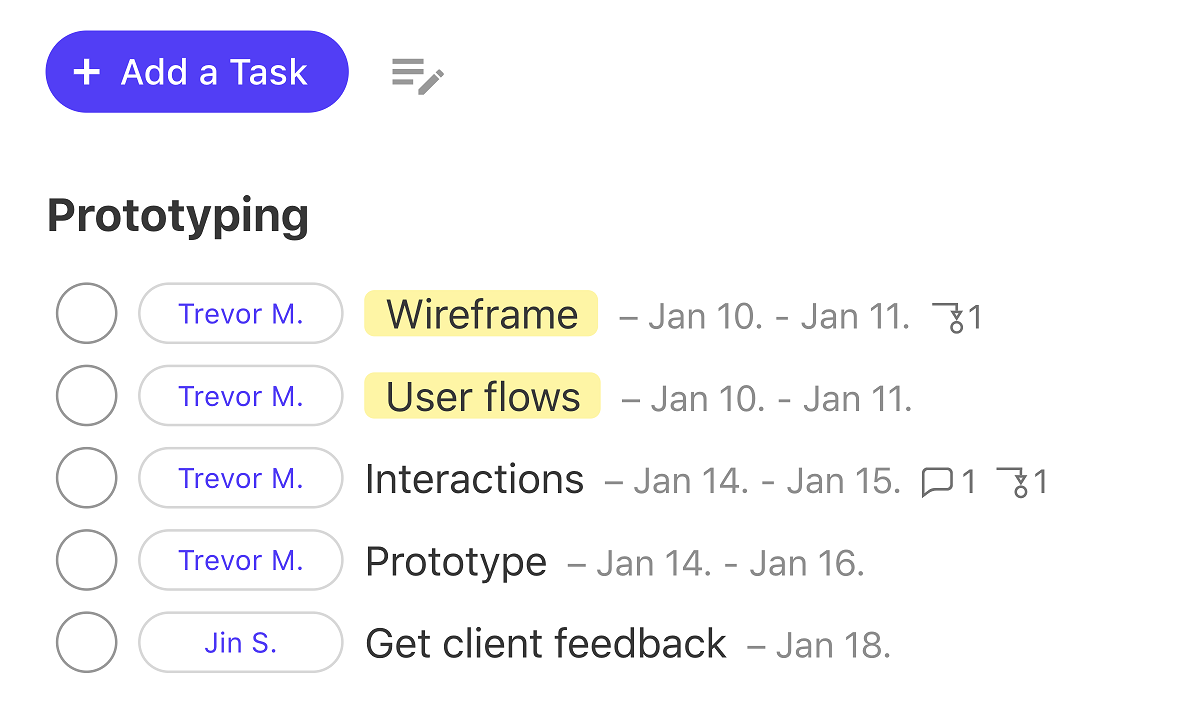
Task: Click the subtask icon on Wireframe
Action: [x=957, y=317]
